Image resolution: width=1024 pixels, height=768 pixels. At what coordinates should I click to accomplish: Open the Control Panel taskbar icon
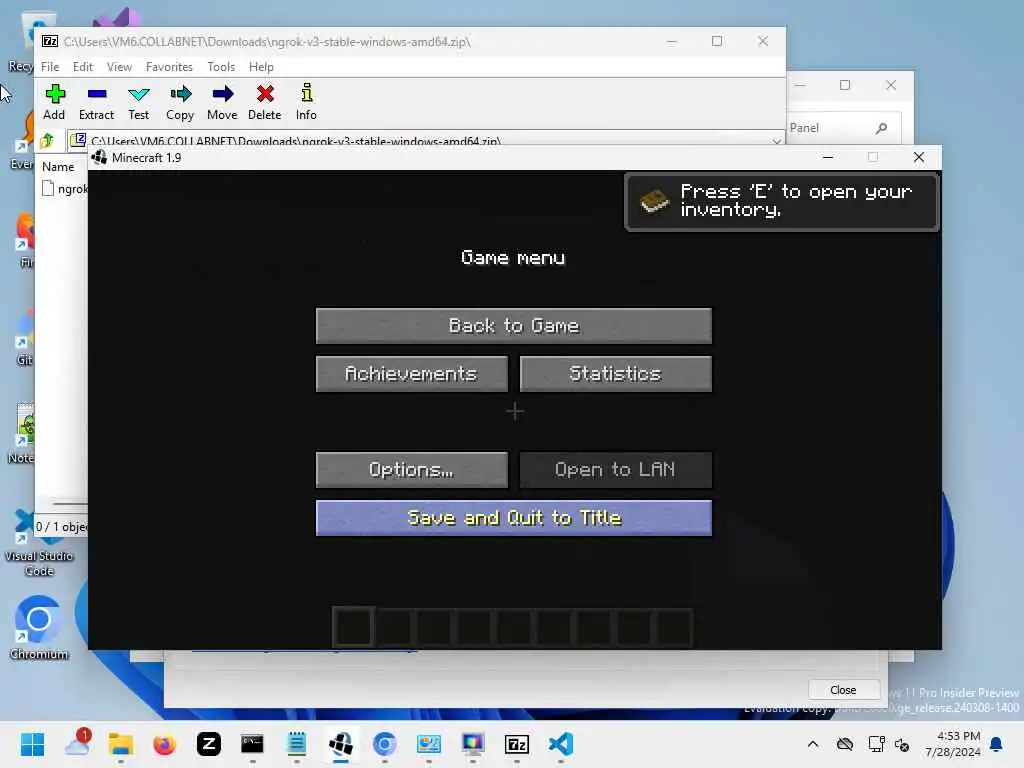coord(429,744)
